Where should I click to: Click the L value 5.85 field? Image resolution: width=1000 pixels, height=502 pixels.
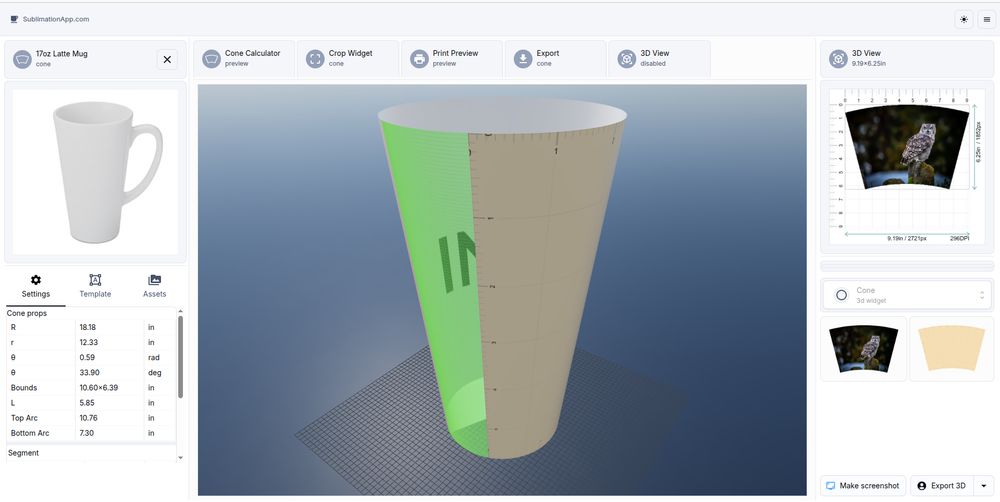coord(109,402)
